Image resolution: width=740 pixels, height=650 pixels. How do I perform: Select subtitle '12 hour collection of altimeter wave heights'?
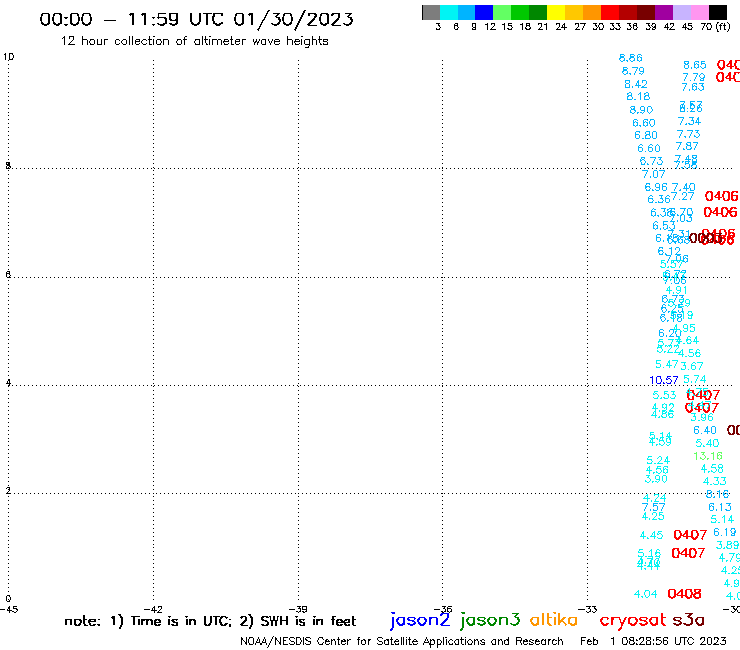(194, 42)
